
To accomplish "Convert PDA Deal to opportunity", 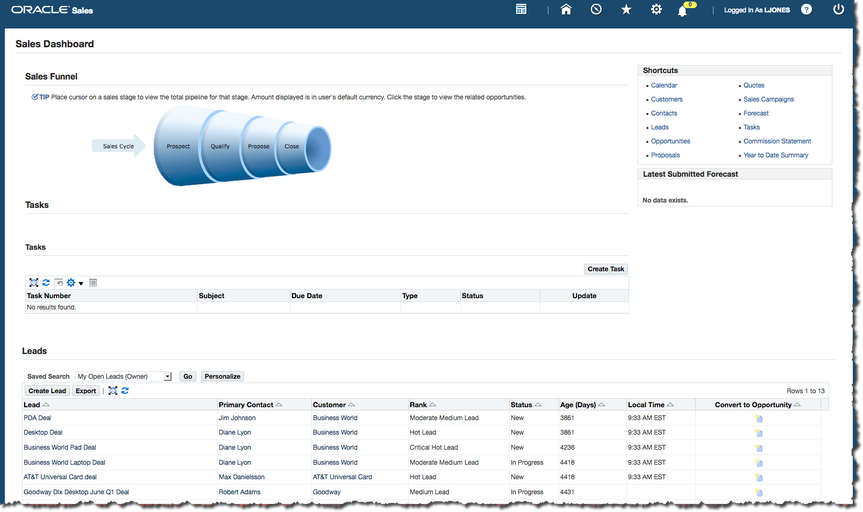I will pos(759,418).
